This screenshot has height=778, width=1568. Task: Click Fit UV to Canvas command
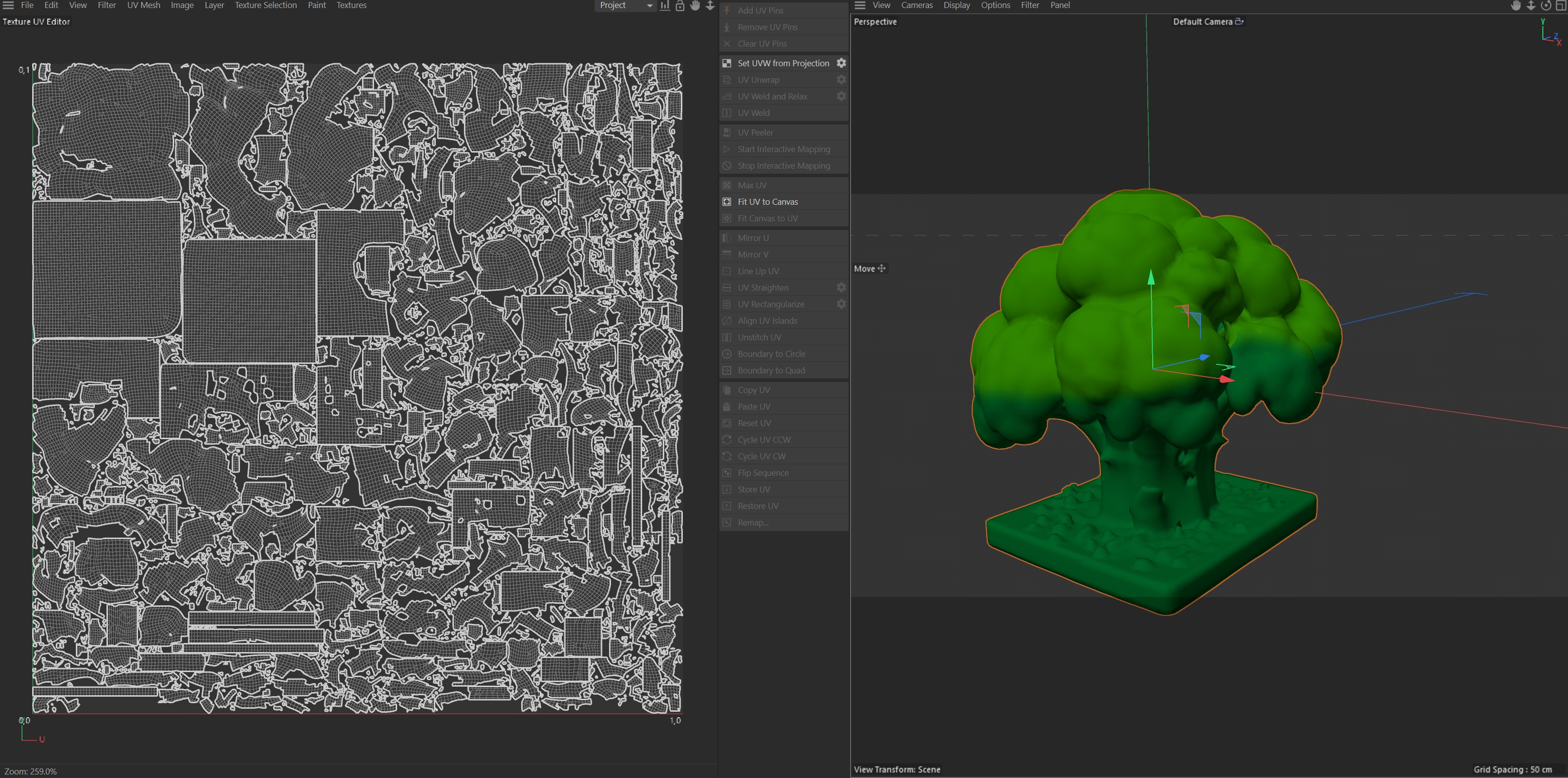[x=767, y=202]
